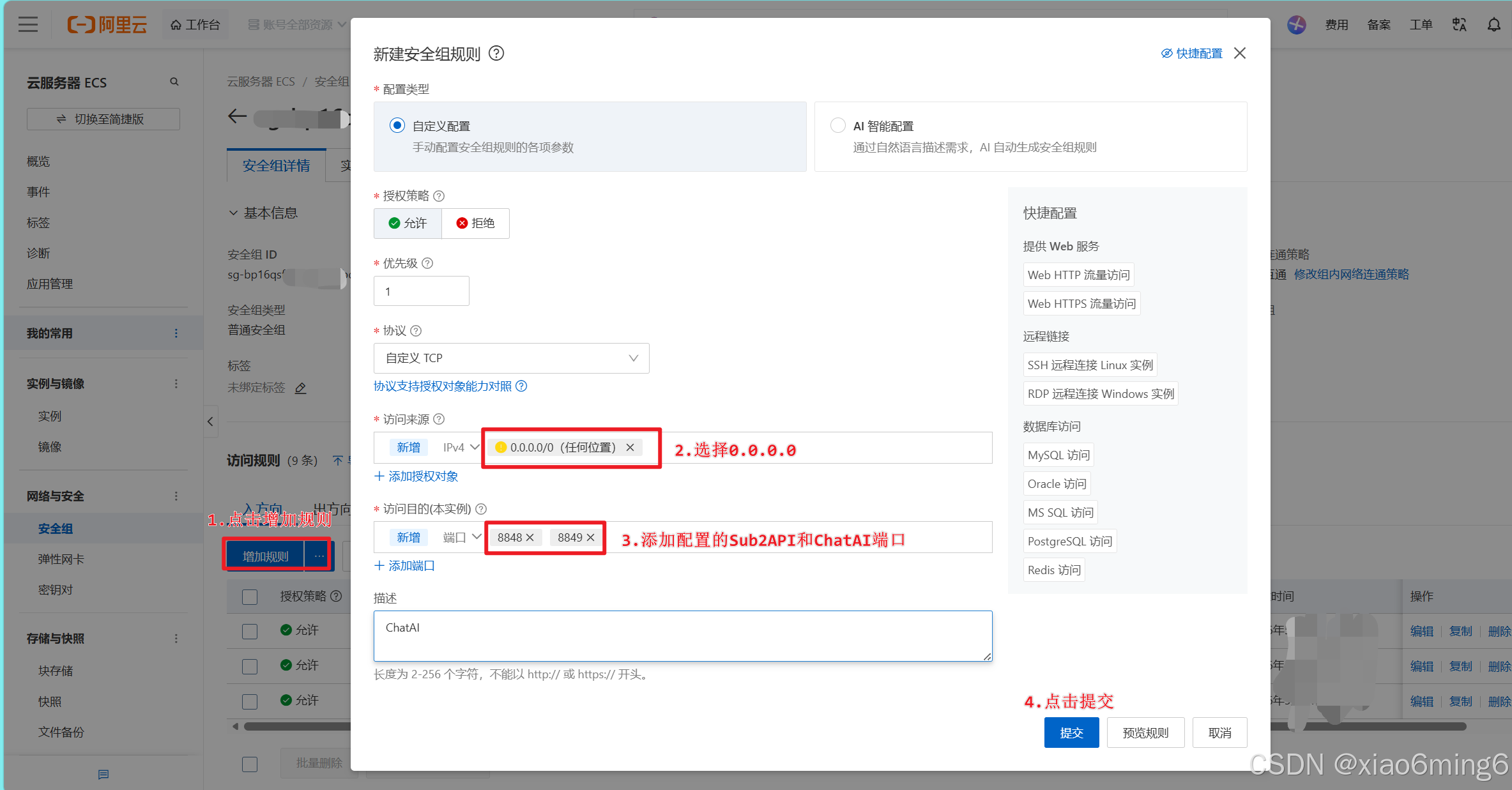Click the help icon in 授权策略 column header
This screenshot has height=790, width=1512.
coord(336,596)
